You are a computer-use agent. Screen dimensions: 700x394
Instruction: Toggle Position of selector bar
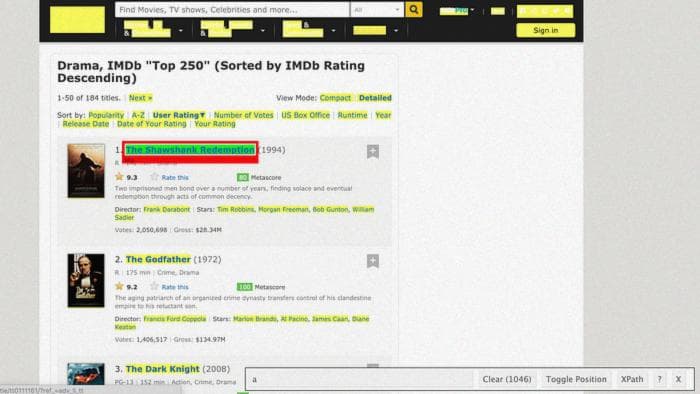(x=576, y=379)
